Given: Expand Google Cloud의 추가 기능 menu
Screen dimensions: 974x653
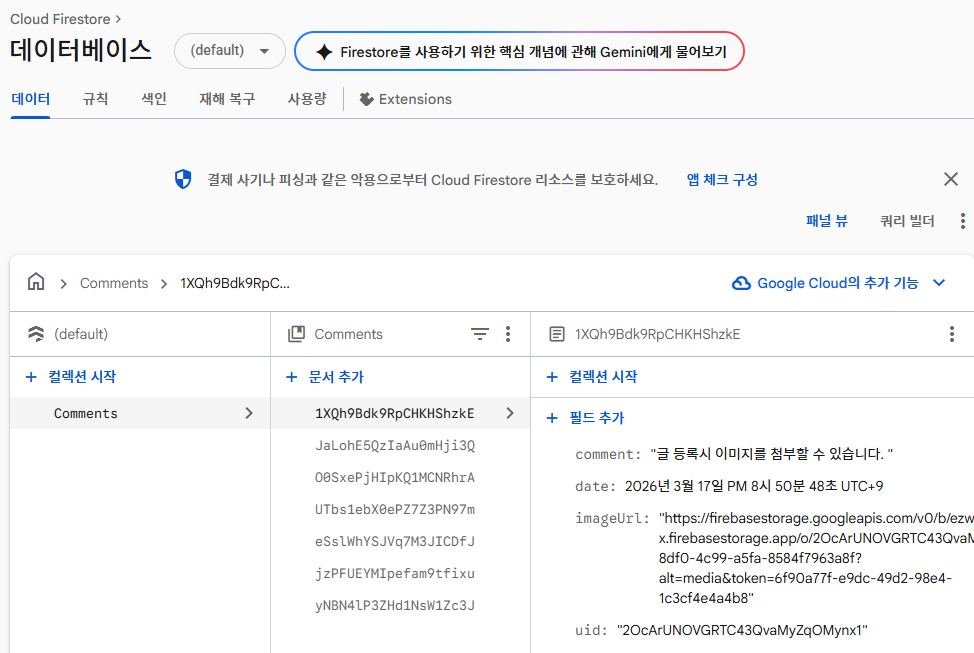Looking at the screenshot, I should tap(839, 283).
